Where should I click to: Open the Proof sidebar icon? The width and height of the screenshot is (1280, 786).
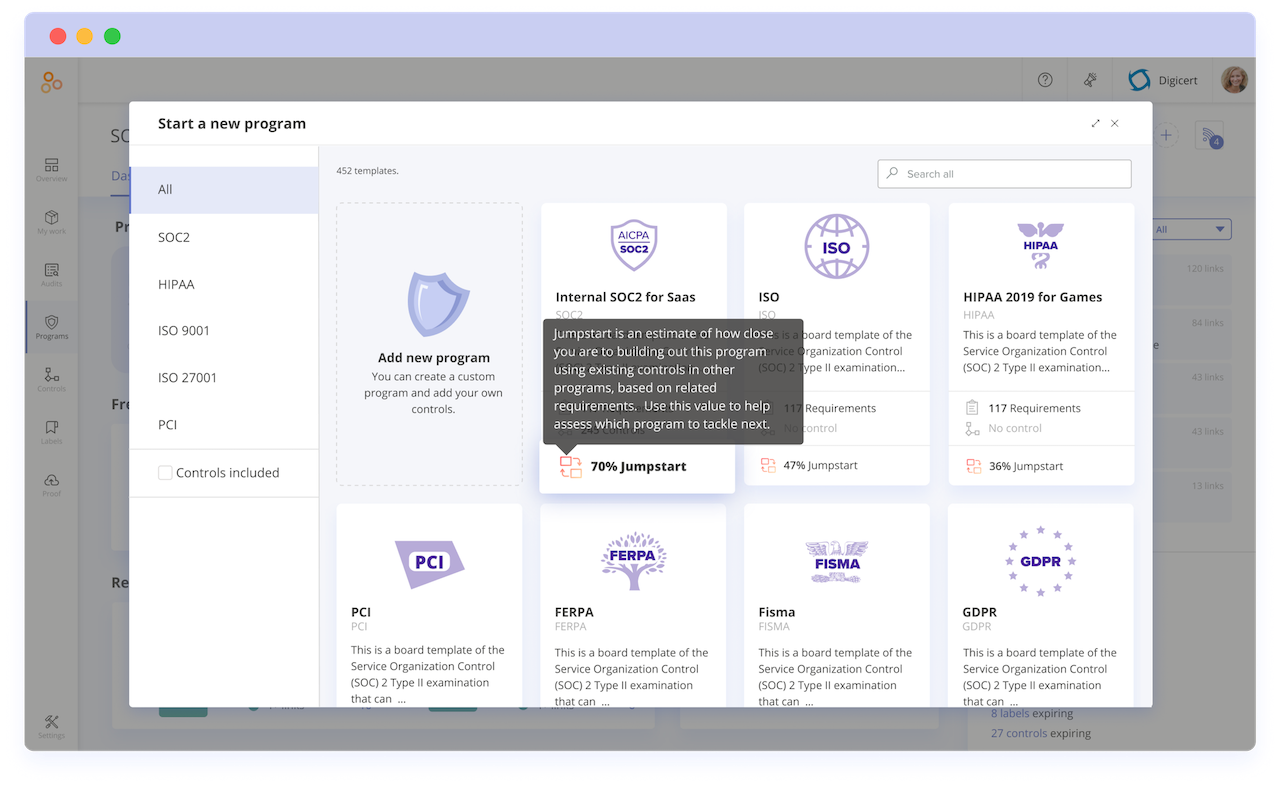tap(51, 485)
